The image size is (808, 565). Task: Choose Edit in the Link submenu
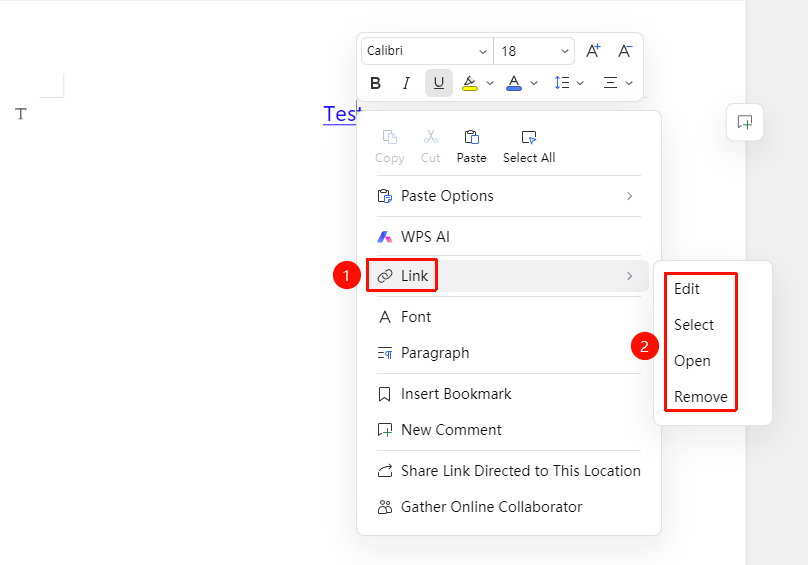686,289
